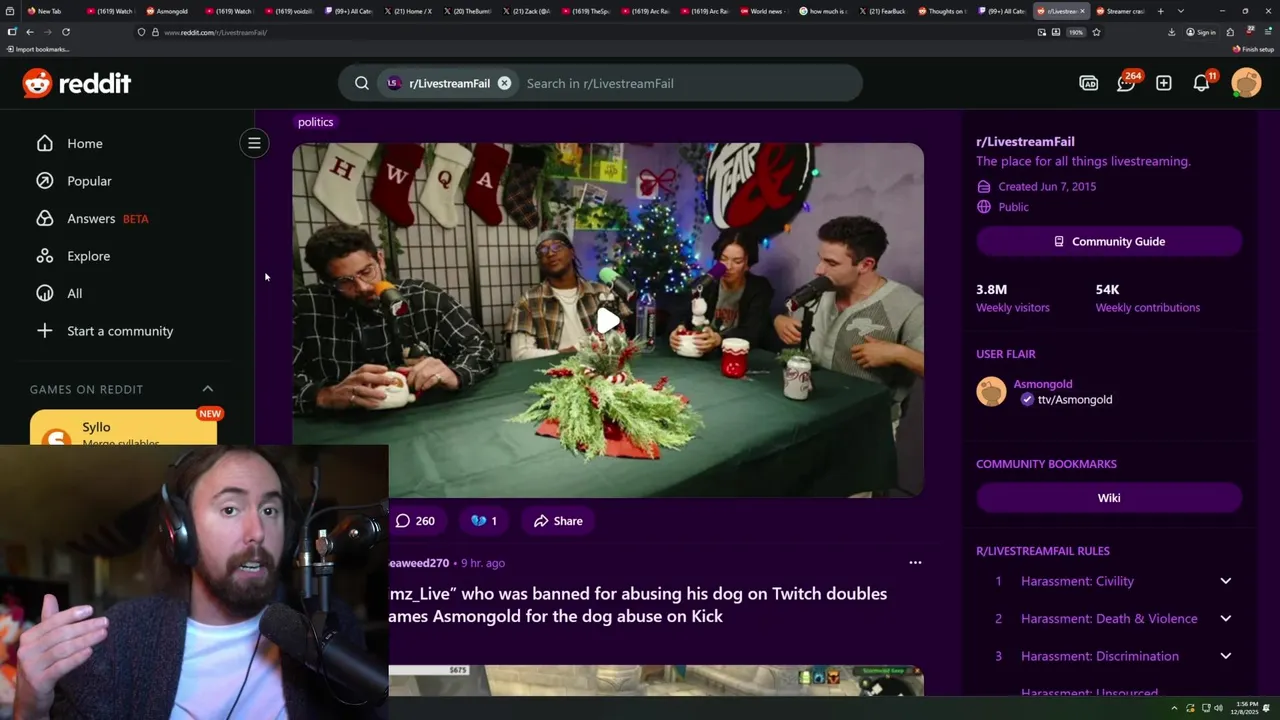Switch to the World news browser tab
1280x720 pixels.
click(x=763, y=11)
